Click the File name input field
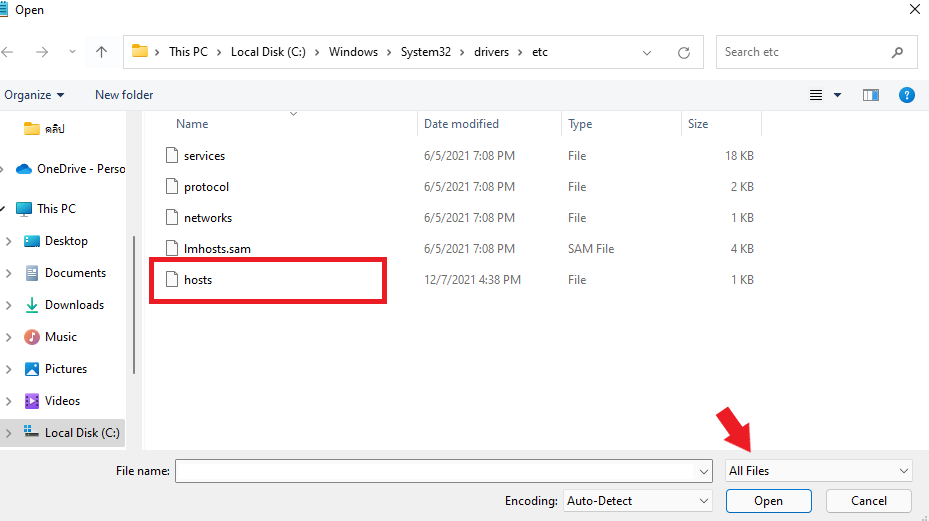 (x=435, y=471)
